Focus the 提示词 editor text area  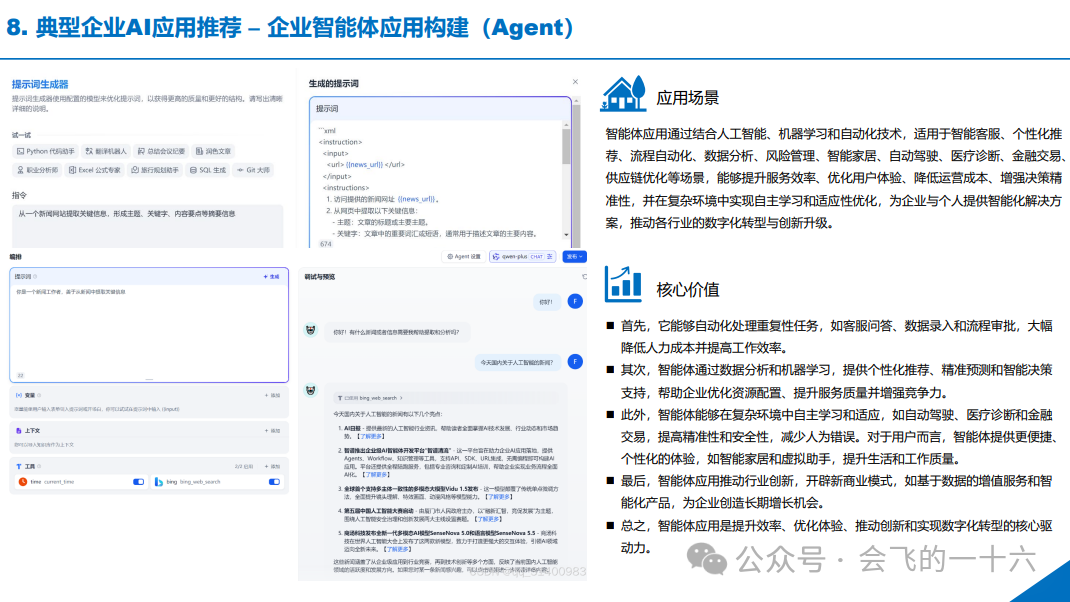click(149, 330)
